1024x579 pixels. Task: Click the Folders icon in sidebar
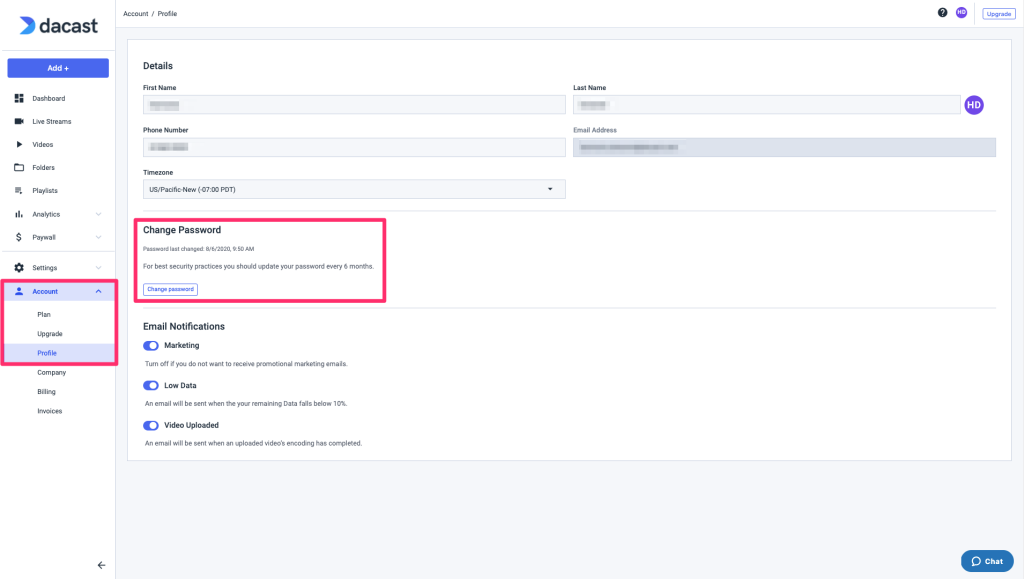19,167
